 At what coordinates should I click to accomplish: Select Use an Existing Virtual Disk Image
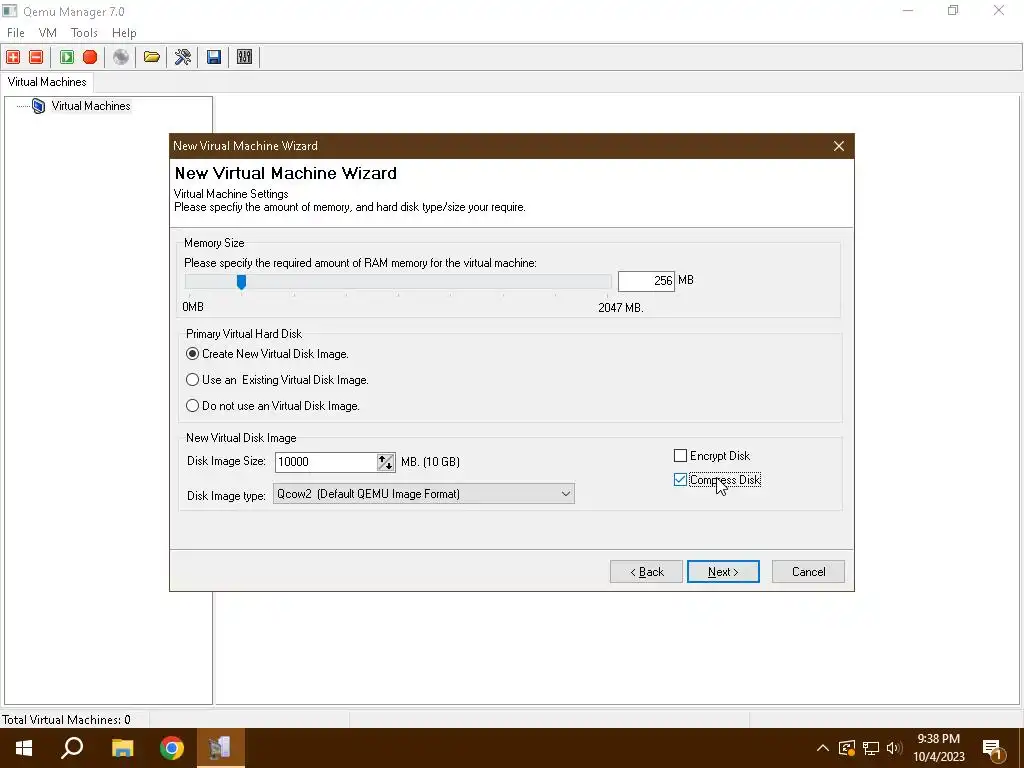[192, 380]
